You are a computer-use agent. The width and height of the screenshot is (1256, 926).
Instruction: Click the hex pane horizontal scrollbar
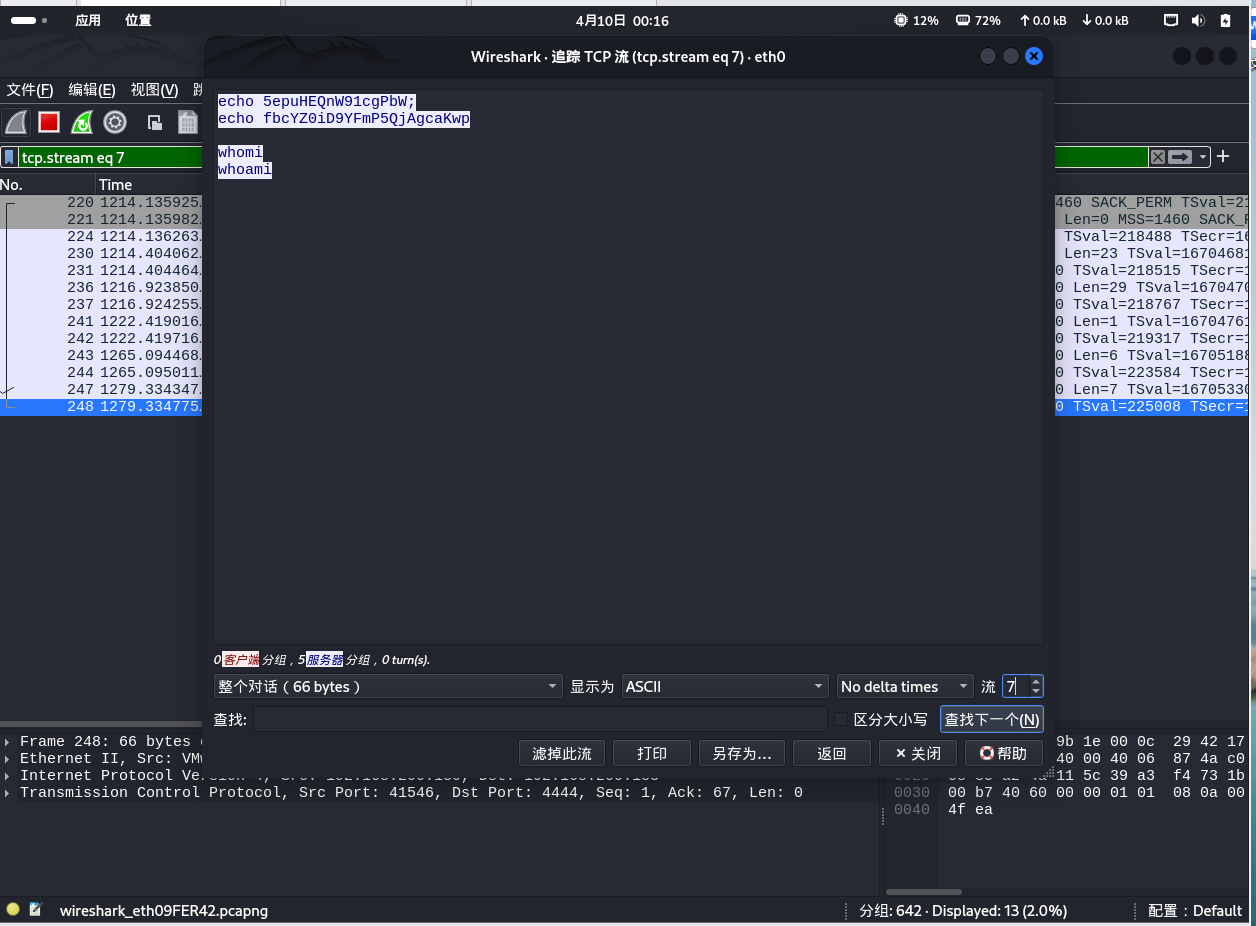[x=923, y=892]
